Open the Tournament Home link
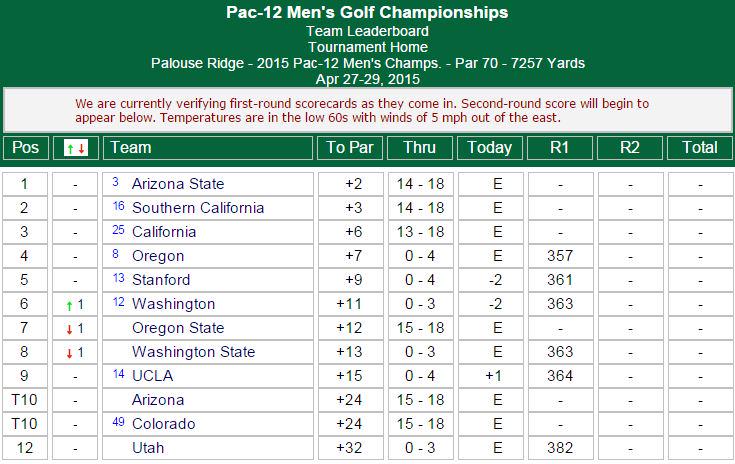The image size is (735, 464). click(368, 47)
